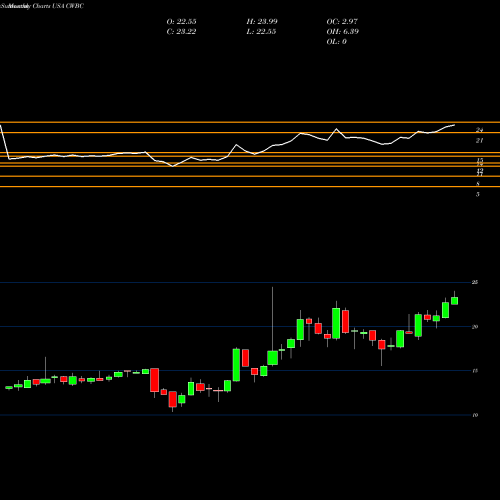Click the 25 price axis label
This screenshot has width=500, height=500.
(x=475, y=282)
